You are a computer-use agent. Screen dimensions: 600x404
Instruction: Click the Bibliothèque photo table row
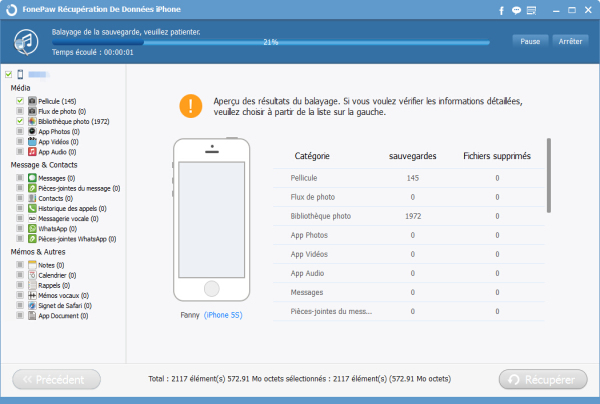[409, 216]
